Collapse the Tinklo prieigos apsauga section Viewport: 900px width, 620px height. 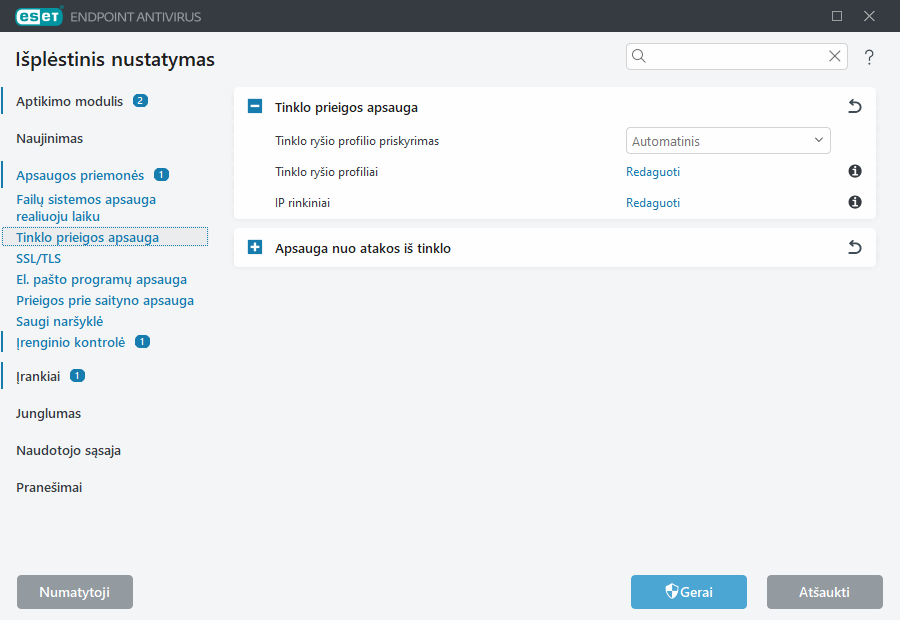[255, 106]
